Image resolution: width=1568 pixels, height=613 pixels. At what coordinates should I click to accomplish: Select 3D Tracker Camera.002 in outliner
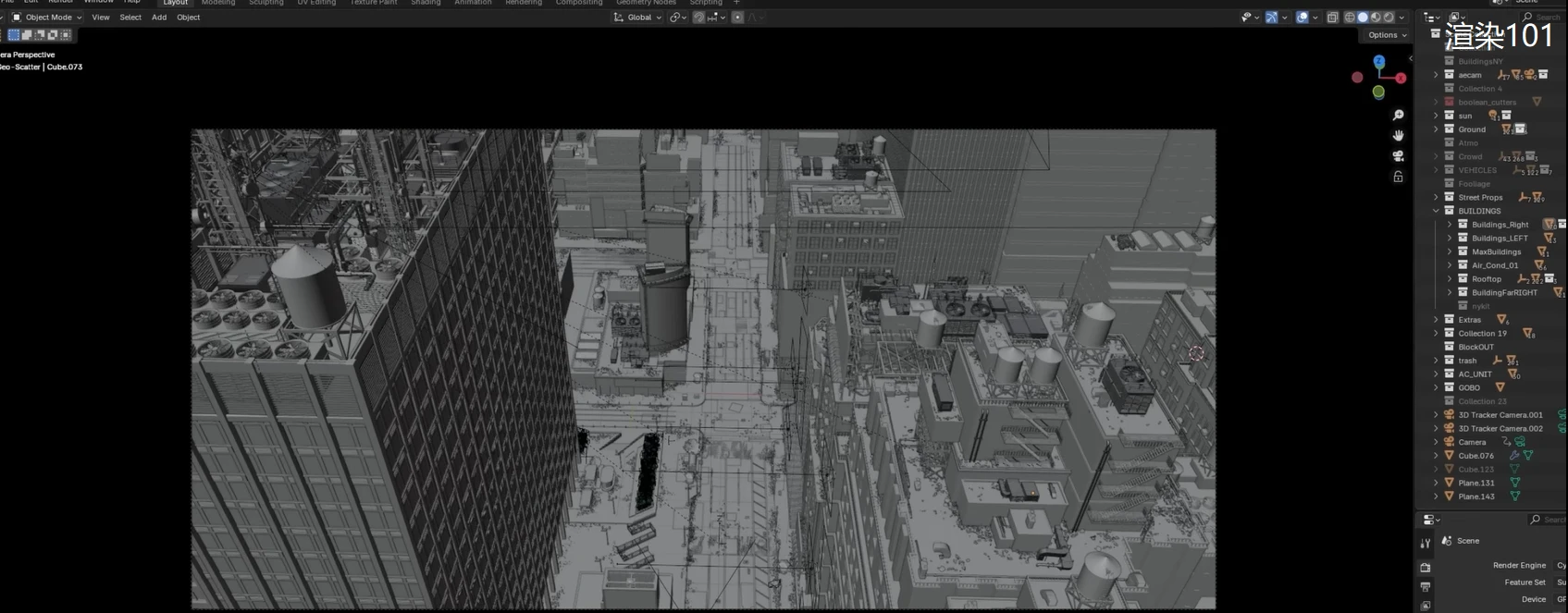[1499, 429]
